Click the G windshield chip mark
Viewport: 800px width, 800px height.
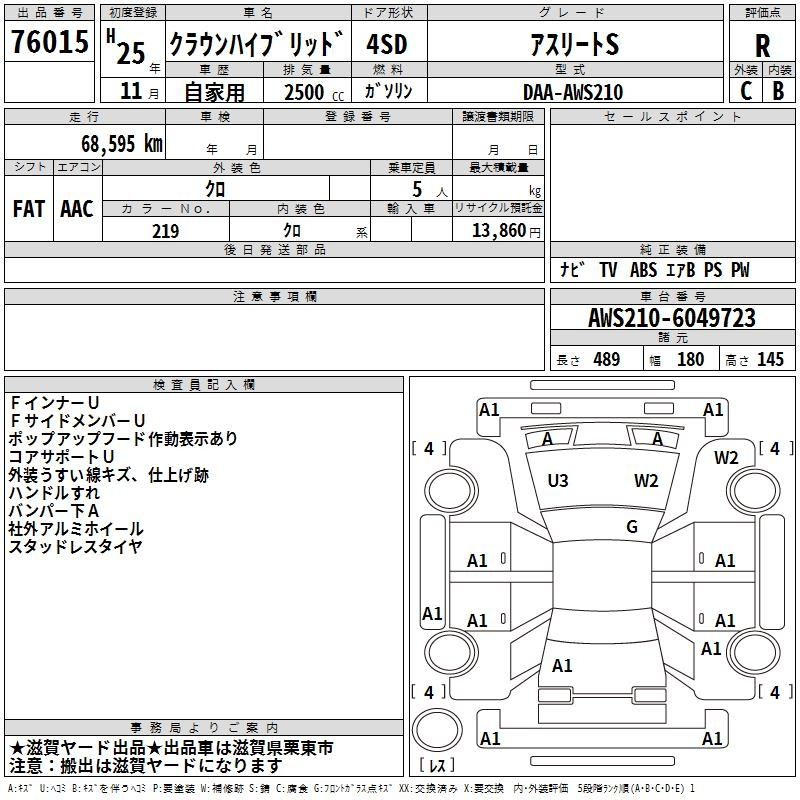632,527
